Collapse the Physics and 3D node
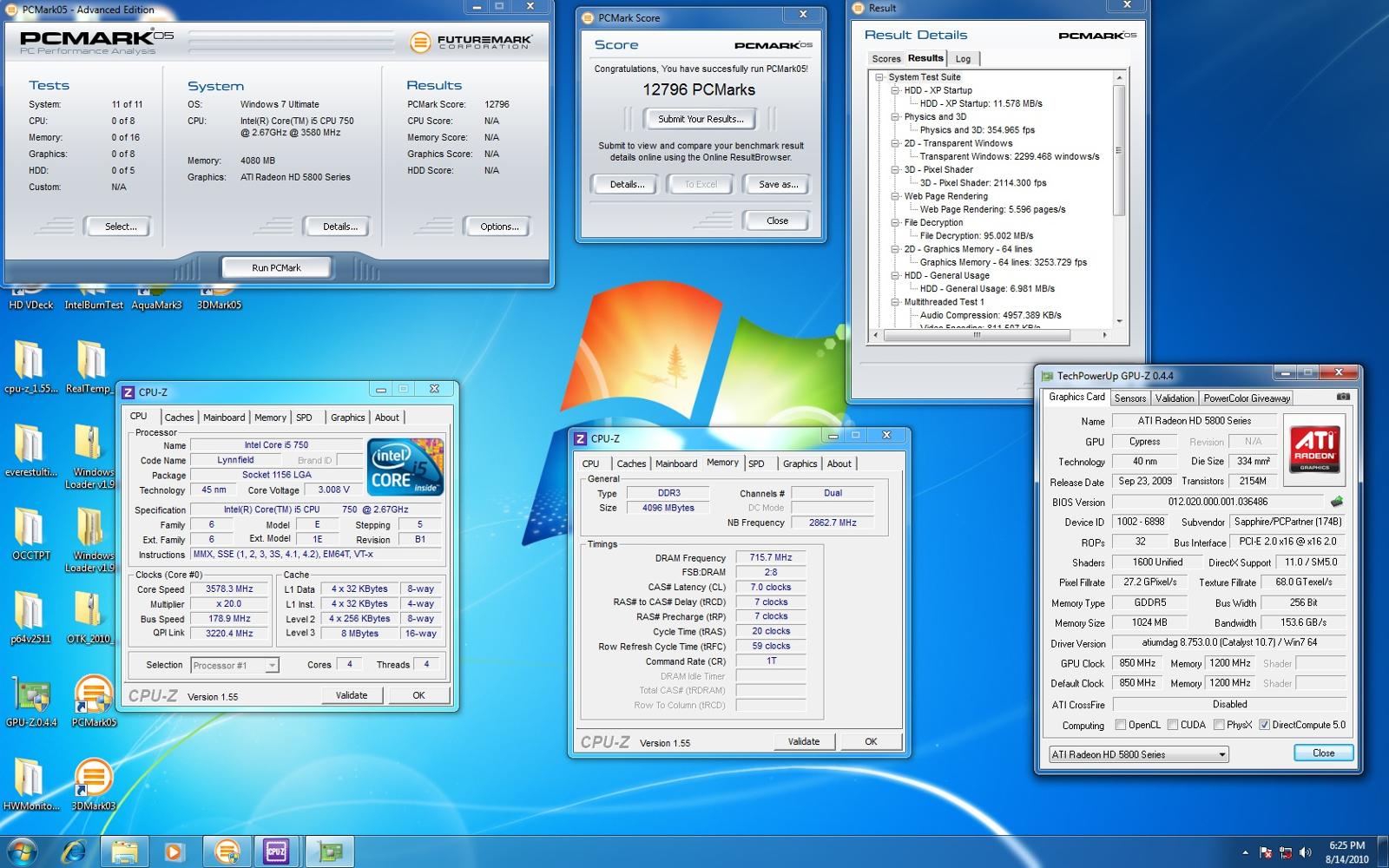This screenshot has width=1389, height=868. coord(895,116)
